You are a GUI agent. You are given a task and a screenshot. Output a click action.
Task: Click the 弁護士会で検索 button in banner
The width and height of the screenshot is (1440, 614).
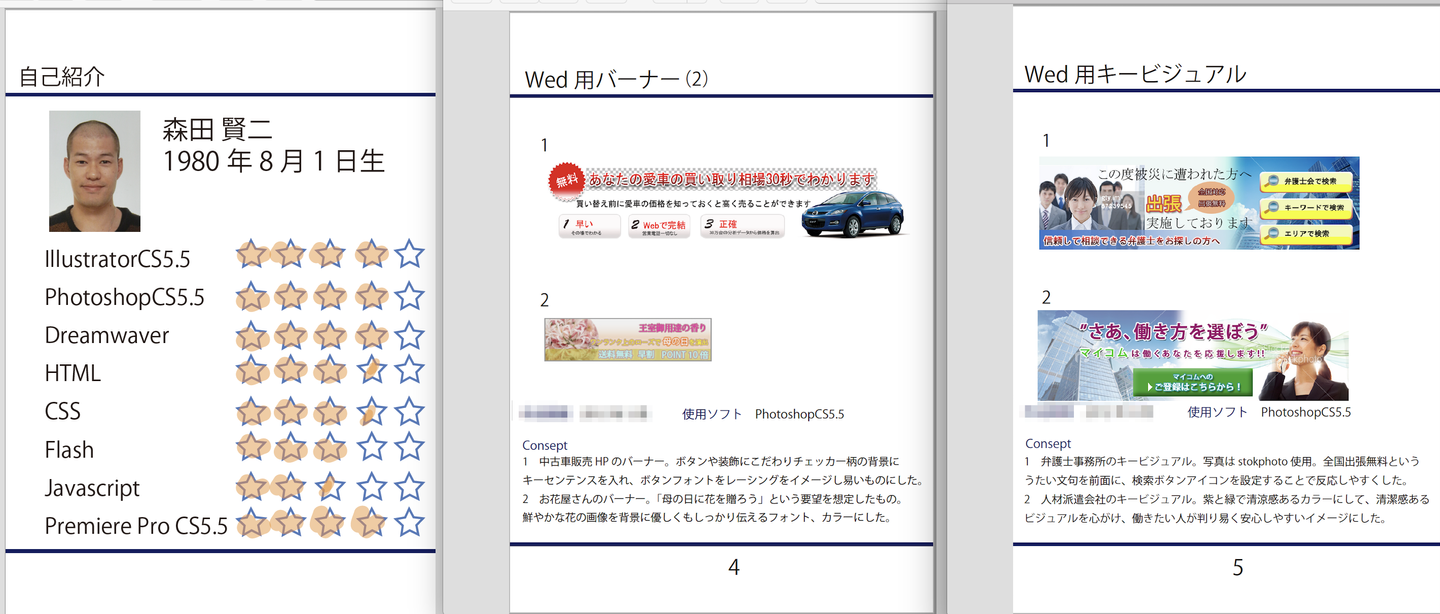pyautogui.click(x=1306, y=183)
